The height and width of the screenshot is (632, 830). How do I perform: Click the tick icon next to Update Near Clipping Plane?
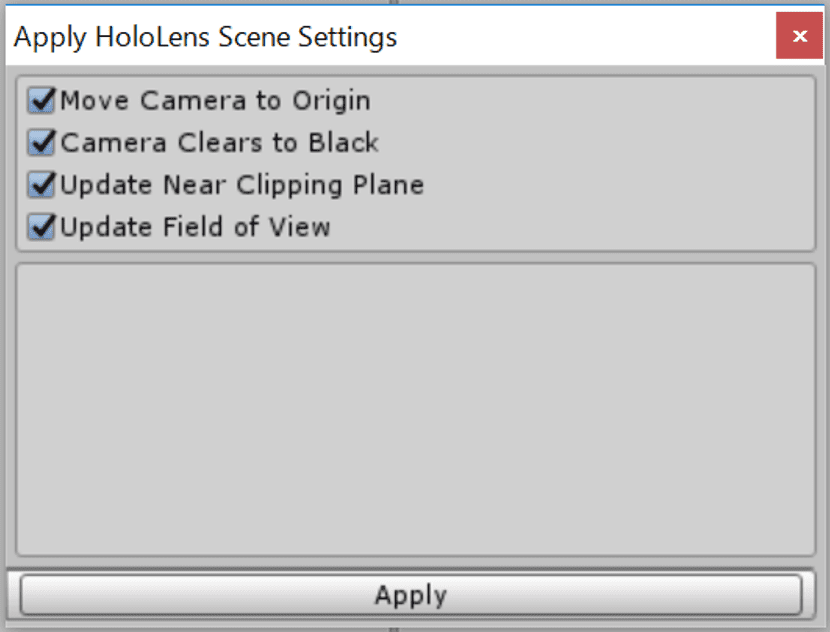click(x=42, y=184)
